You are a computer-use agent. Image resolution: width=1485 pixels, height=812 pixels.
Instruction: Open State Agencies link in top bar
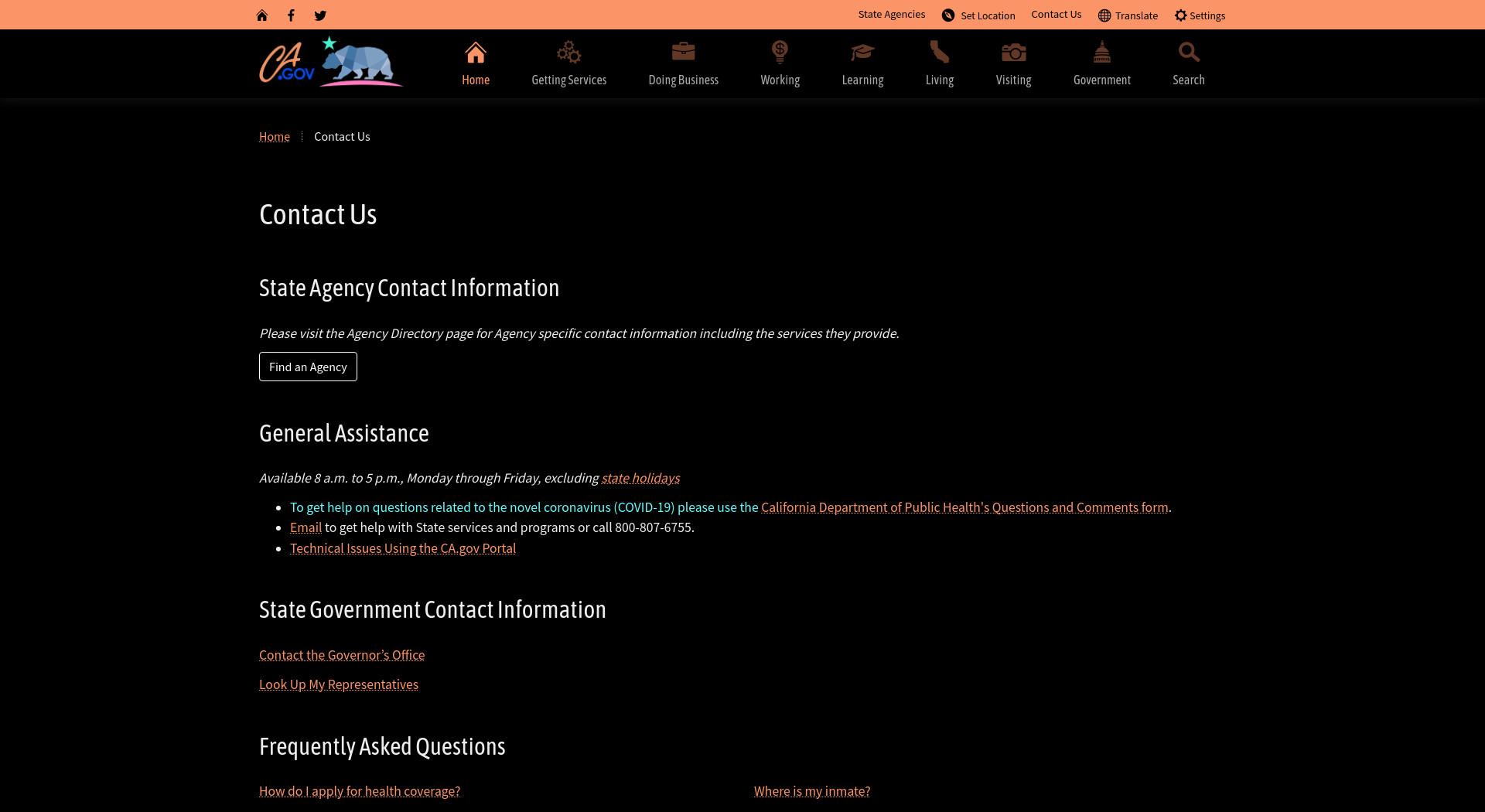(x=891, y=15)
